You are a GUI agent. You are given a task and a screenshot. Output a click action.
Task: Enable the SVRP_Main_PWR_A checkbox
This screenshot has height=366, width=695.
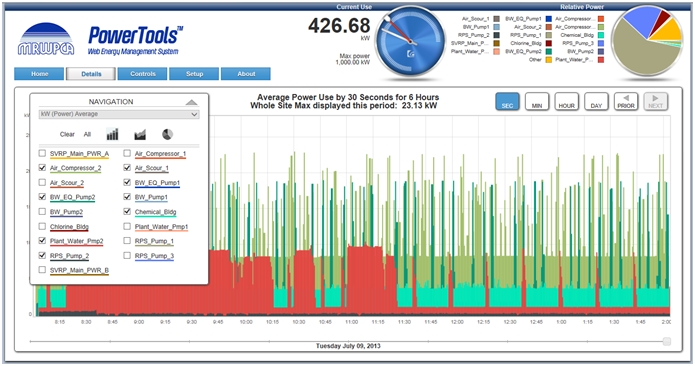coord(42,153)
